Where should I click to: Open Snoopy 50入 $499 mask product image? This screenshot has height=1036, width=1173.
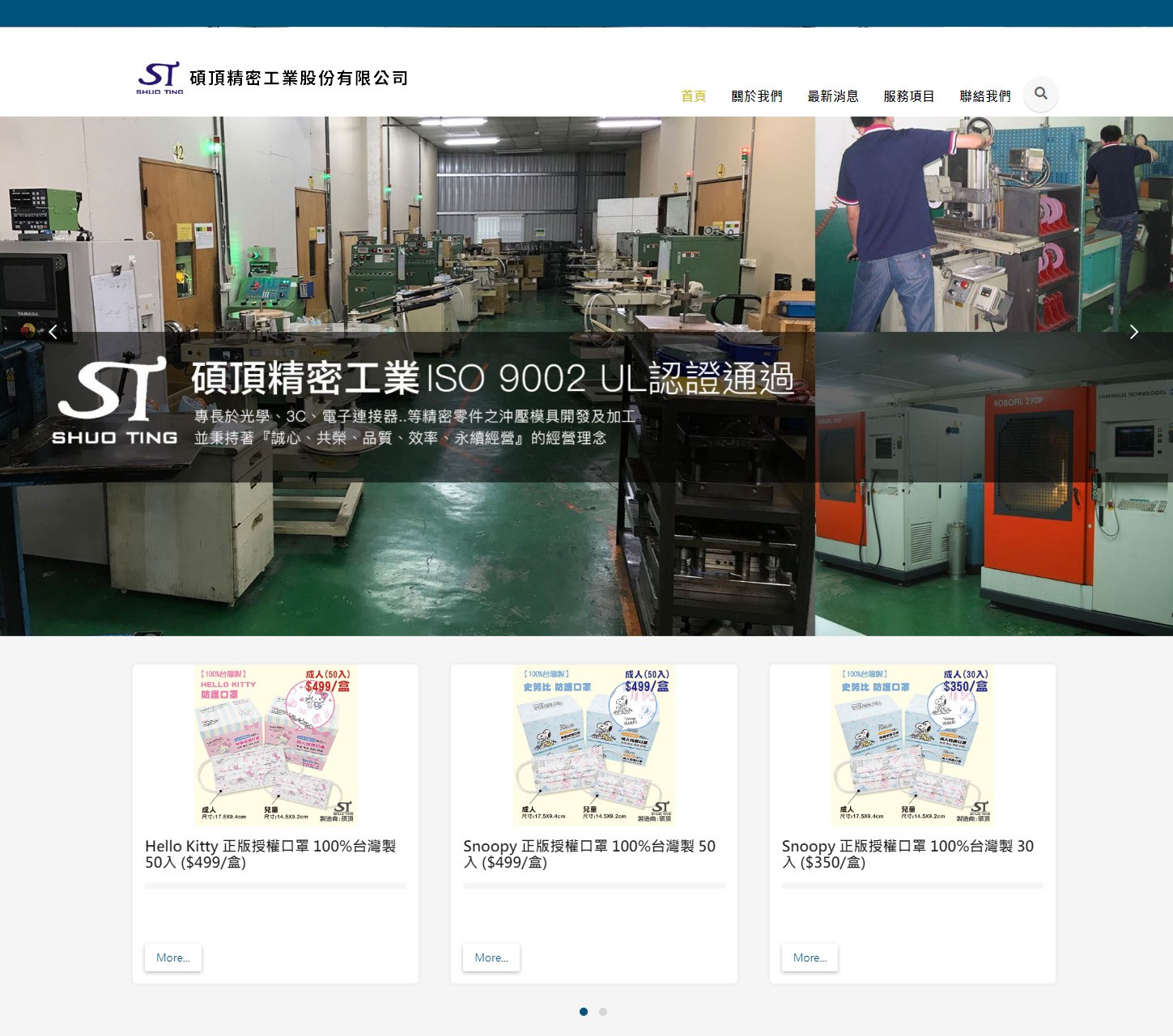594,745
